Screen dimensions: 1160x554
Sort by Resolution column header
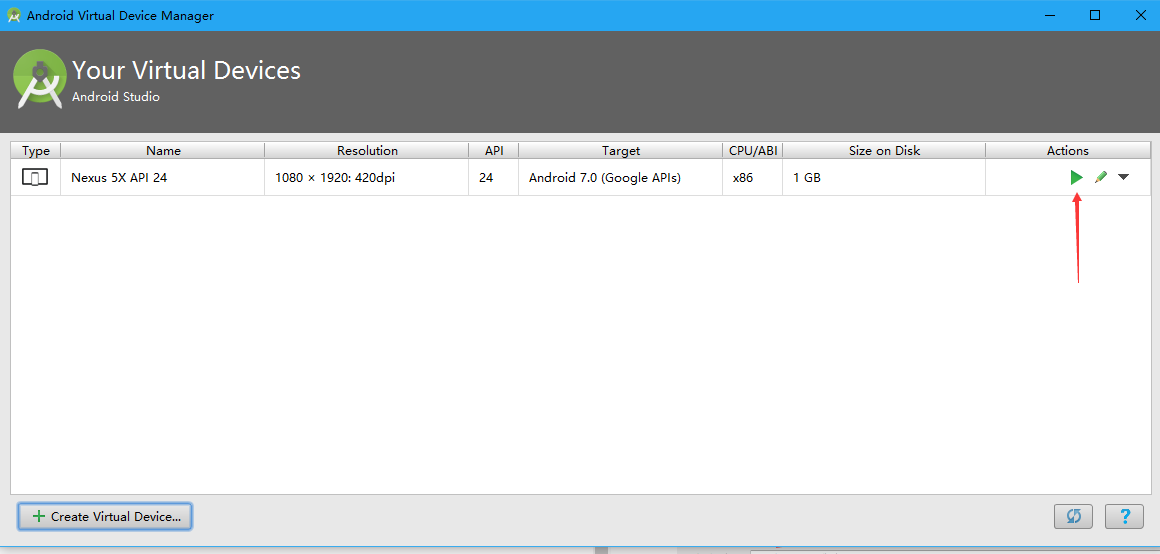point(367,150)
